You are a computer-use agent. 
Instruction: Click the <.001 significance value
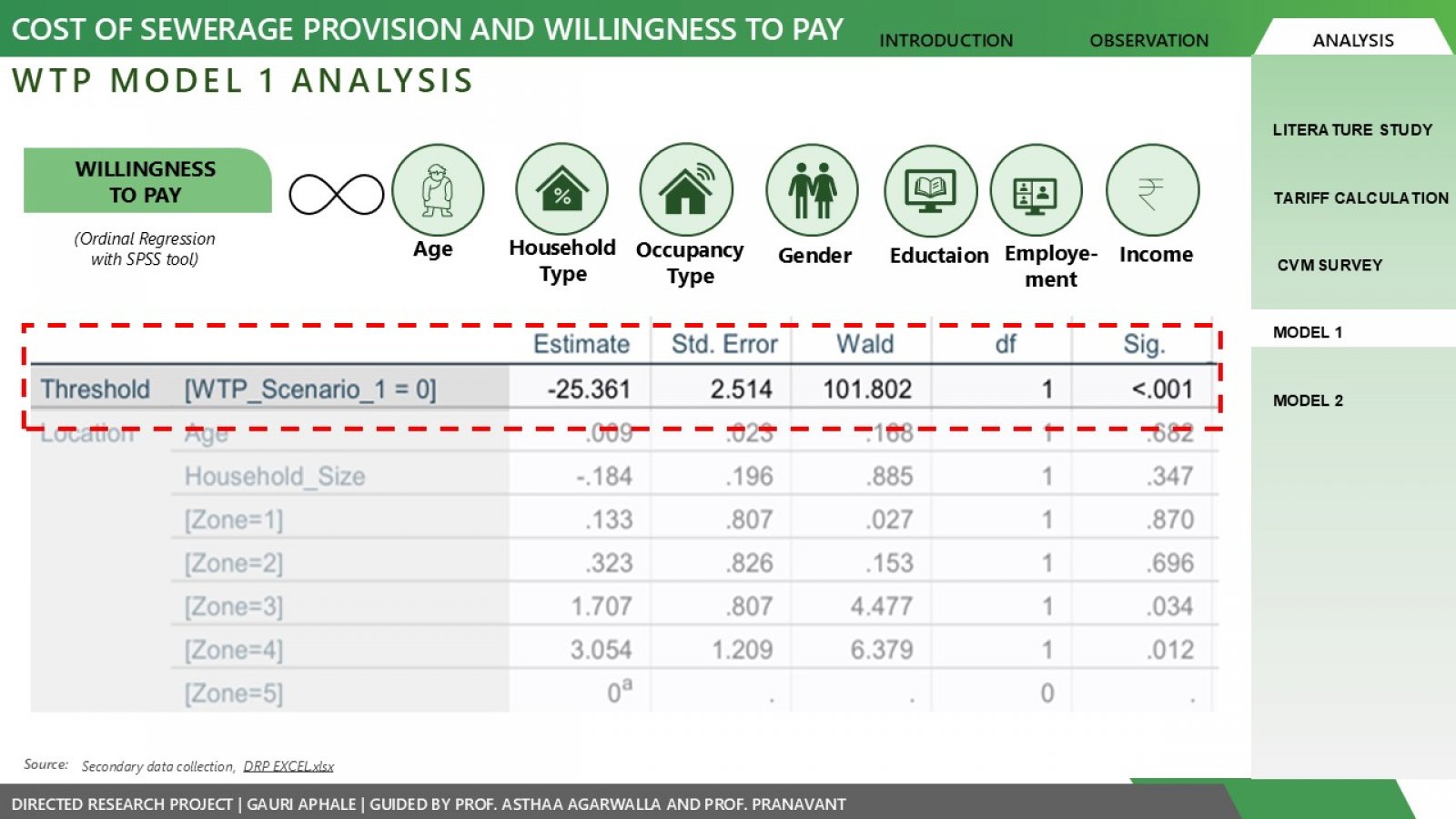click(1162, 389)
